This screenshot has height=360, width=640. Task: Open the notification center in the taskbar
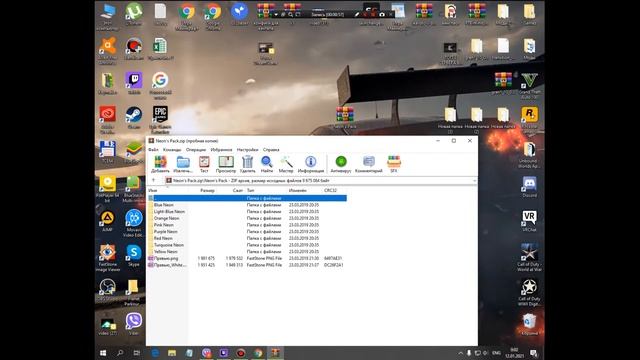point(533,353)
